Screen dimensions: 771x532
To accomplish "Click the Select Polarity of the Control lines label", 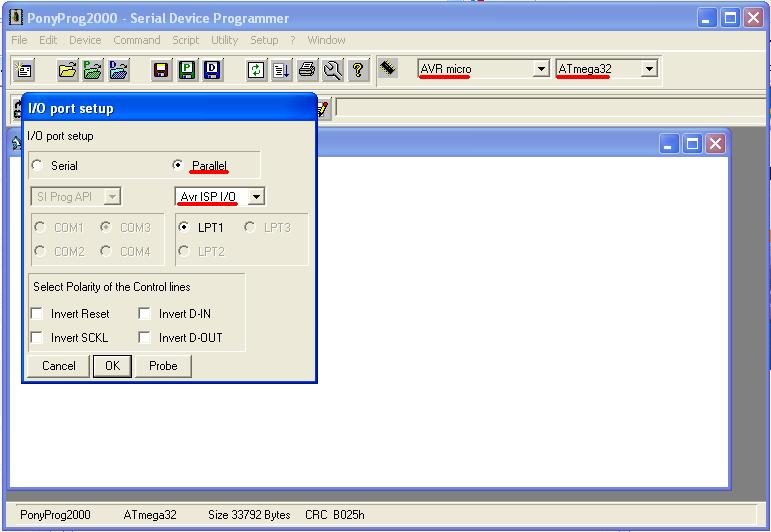I will tap(112, 287).
